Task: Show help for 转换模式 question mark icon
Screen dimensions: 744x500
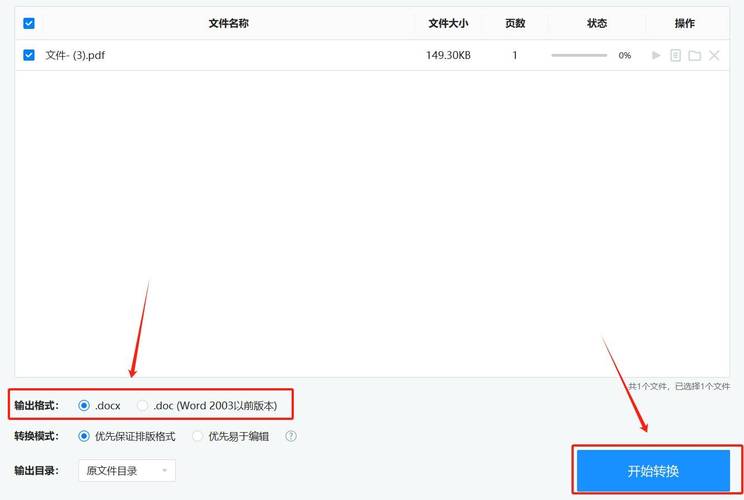Action: point(291,436)
